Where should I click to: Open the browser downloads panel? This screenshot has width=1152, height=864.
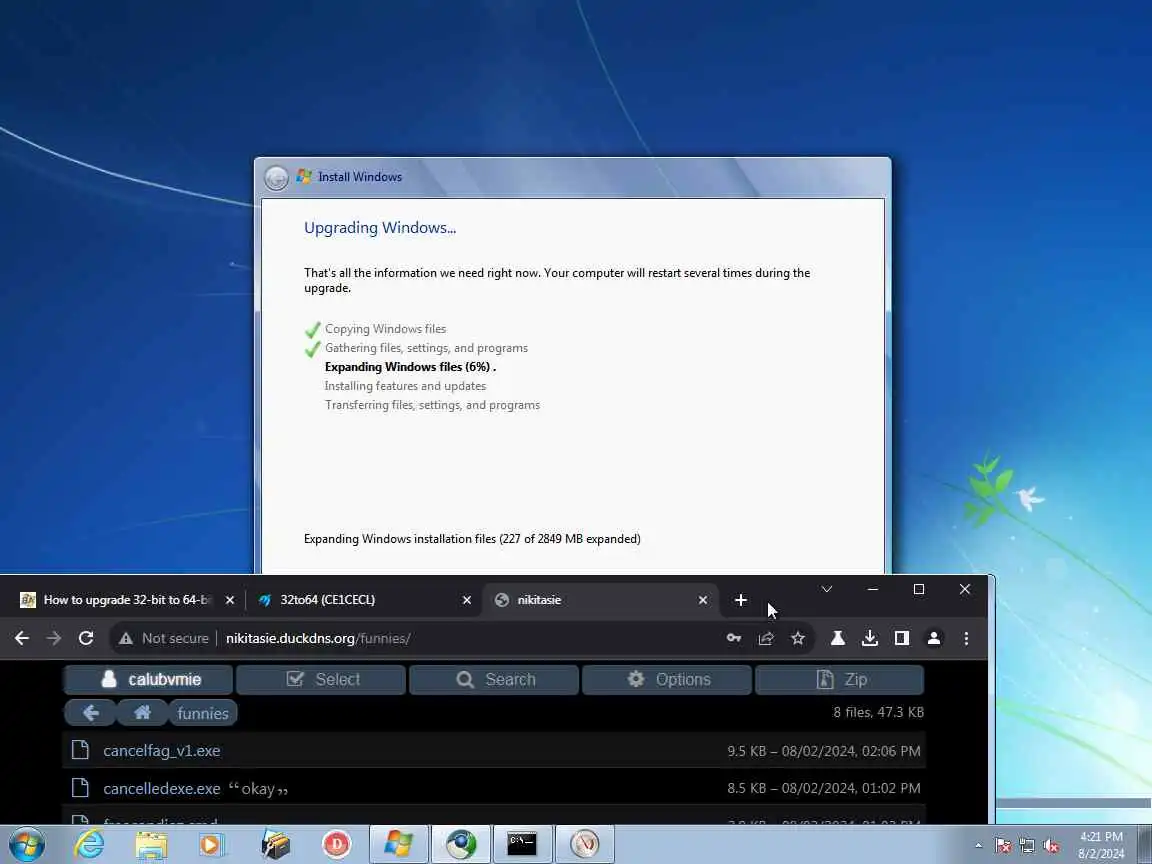point(870,638)
